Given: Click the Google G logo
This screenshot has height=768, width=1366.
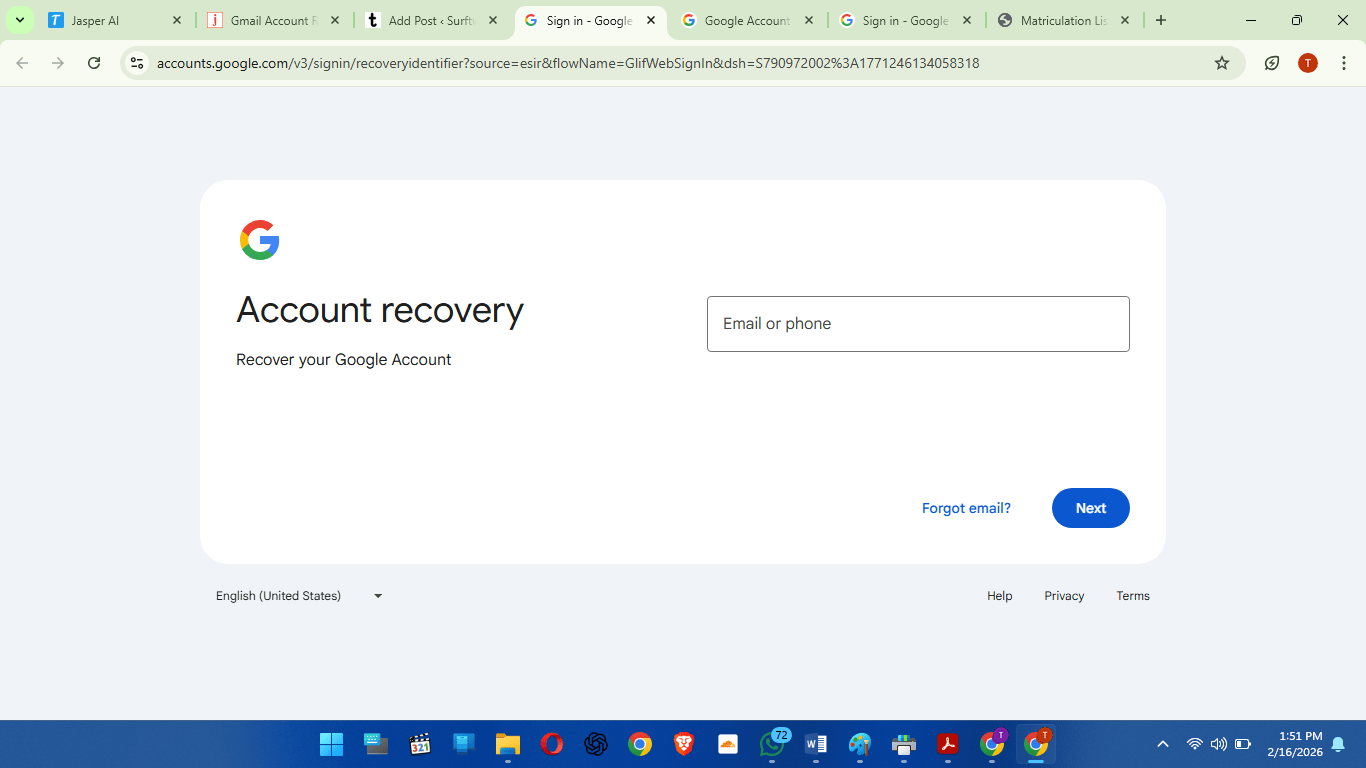Looking at the screenshot, I should (259, 240).
